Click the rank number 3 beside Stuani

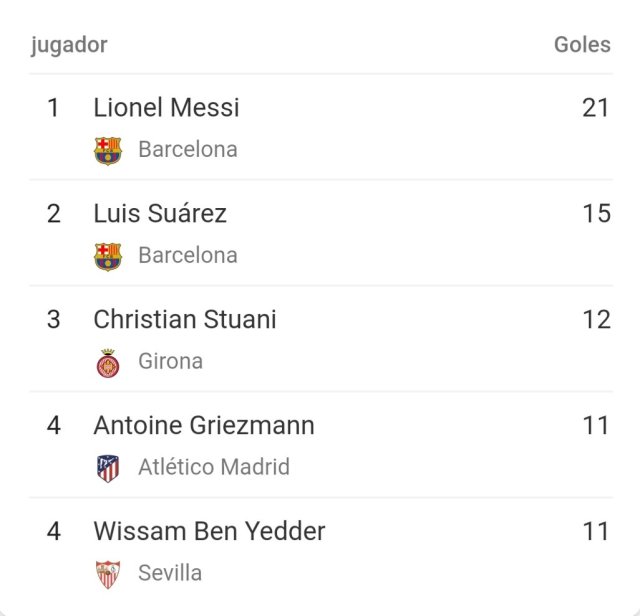tap(54, 319)
